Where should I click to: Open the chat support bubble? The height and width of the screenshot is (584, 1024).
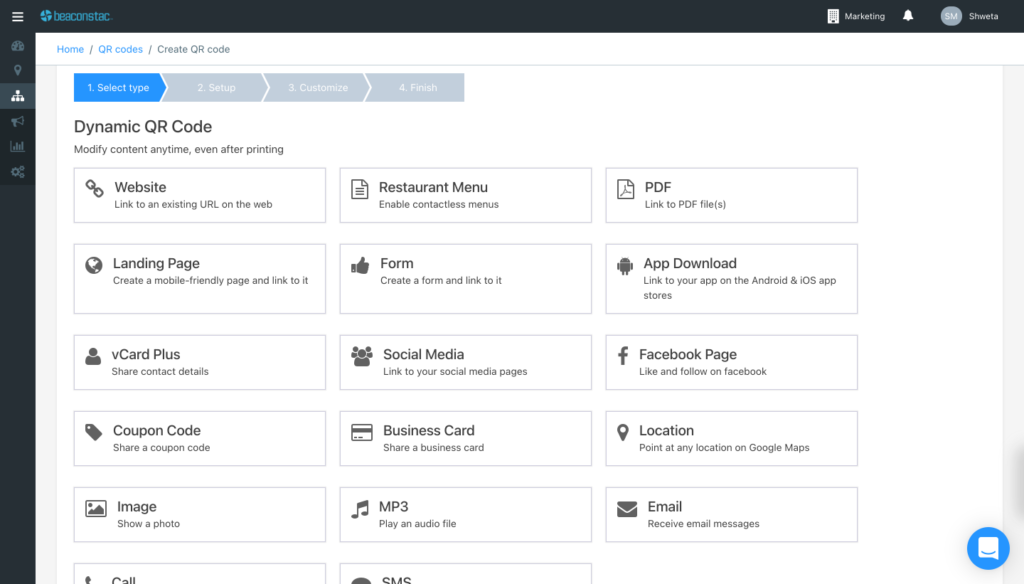click(988, 548)
